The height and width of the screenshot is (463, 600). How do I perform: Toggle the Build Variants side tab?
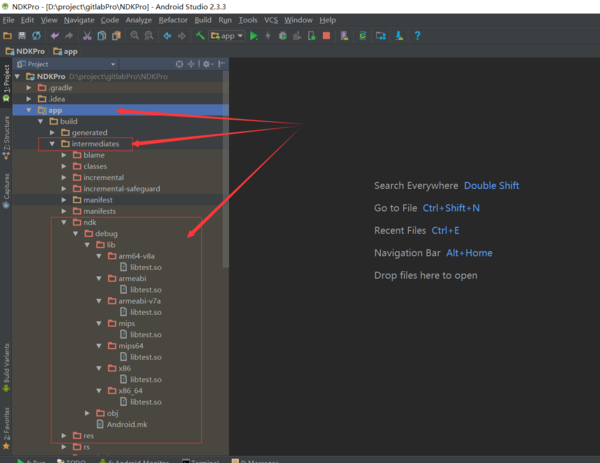(x=6, y=367)
